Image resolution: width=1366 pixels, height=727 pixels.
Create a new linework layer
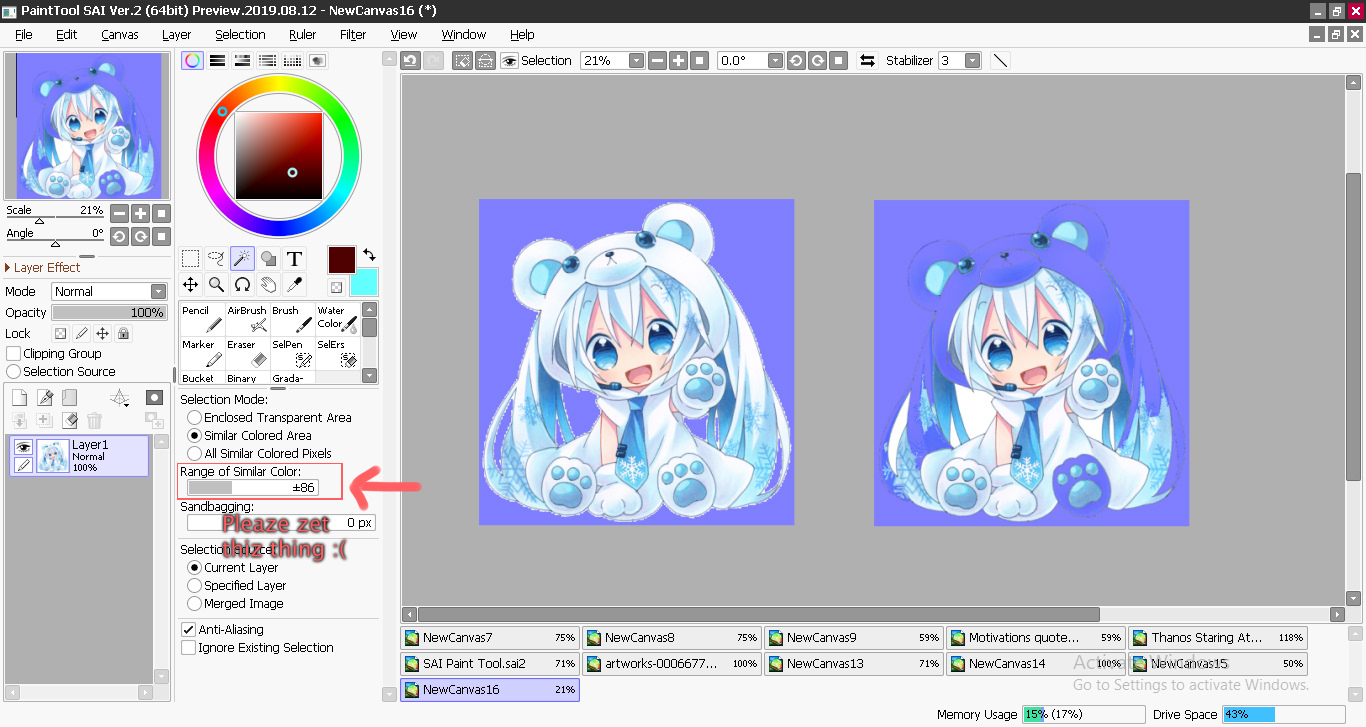(x=44, y=398)
